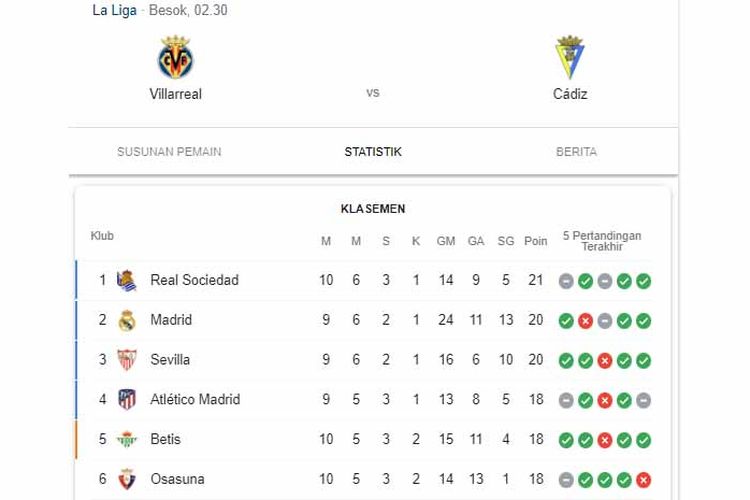Open the Berita tab

576,152
